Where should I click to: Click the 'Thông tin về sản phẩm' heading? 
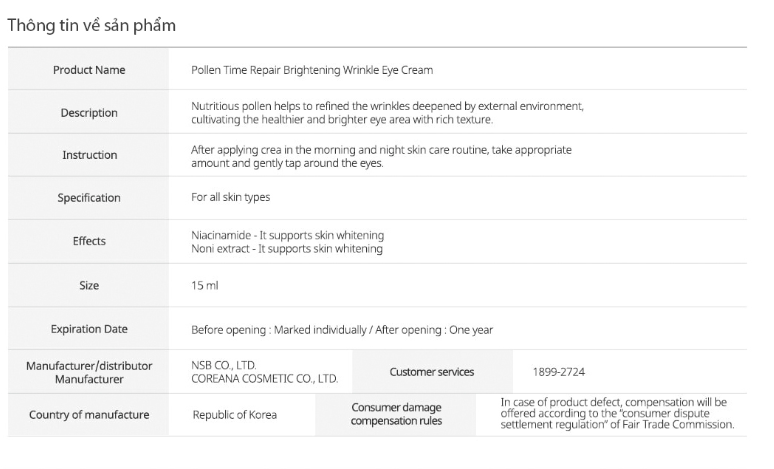pyautogui.click(x=91, y=26)
